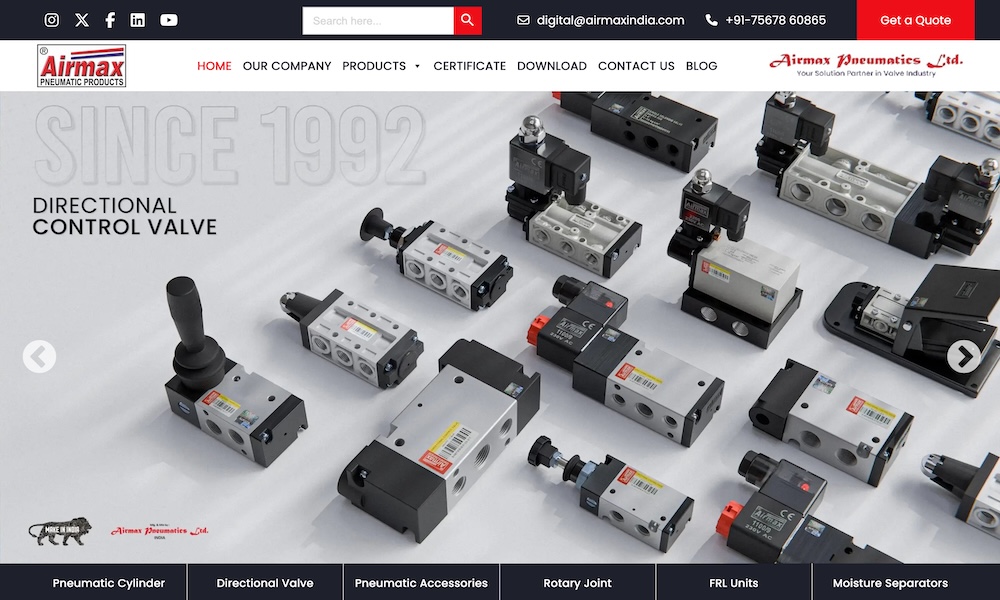The height and width of the screenshot is (600, 1000).
Task: Go back a slide using the left arrow
Action: 38,356
